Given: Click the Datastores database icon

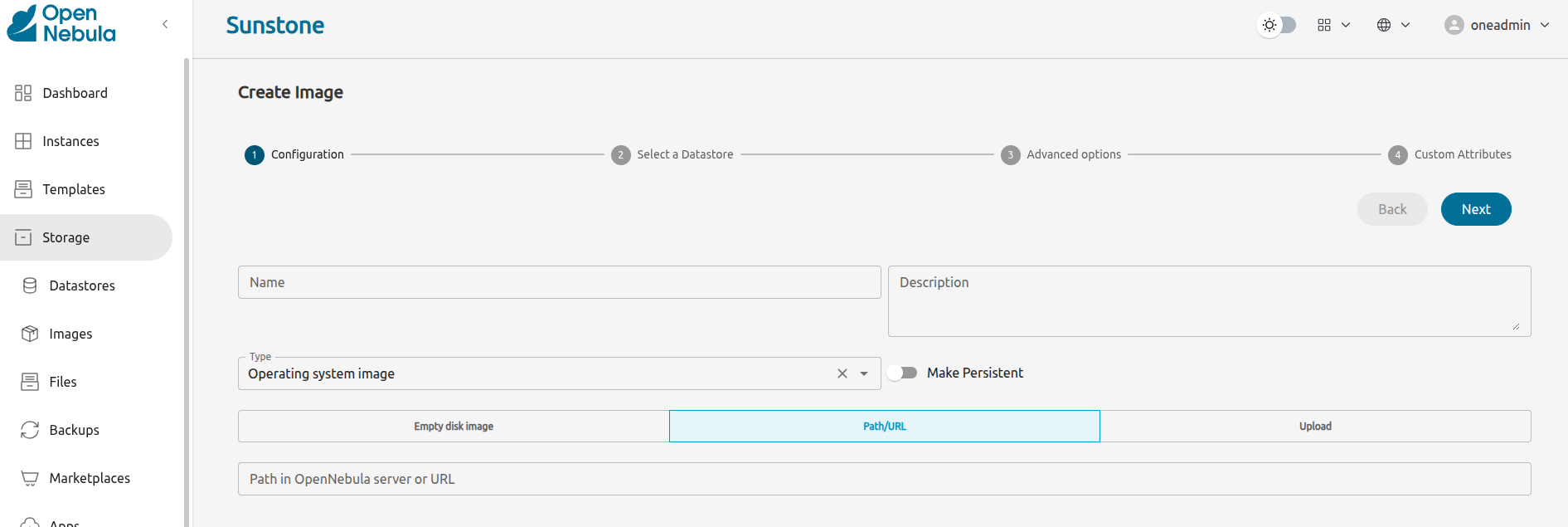Looking at the screenshot, I should 30,285.
